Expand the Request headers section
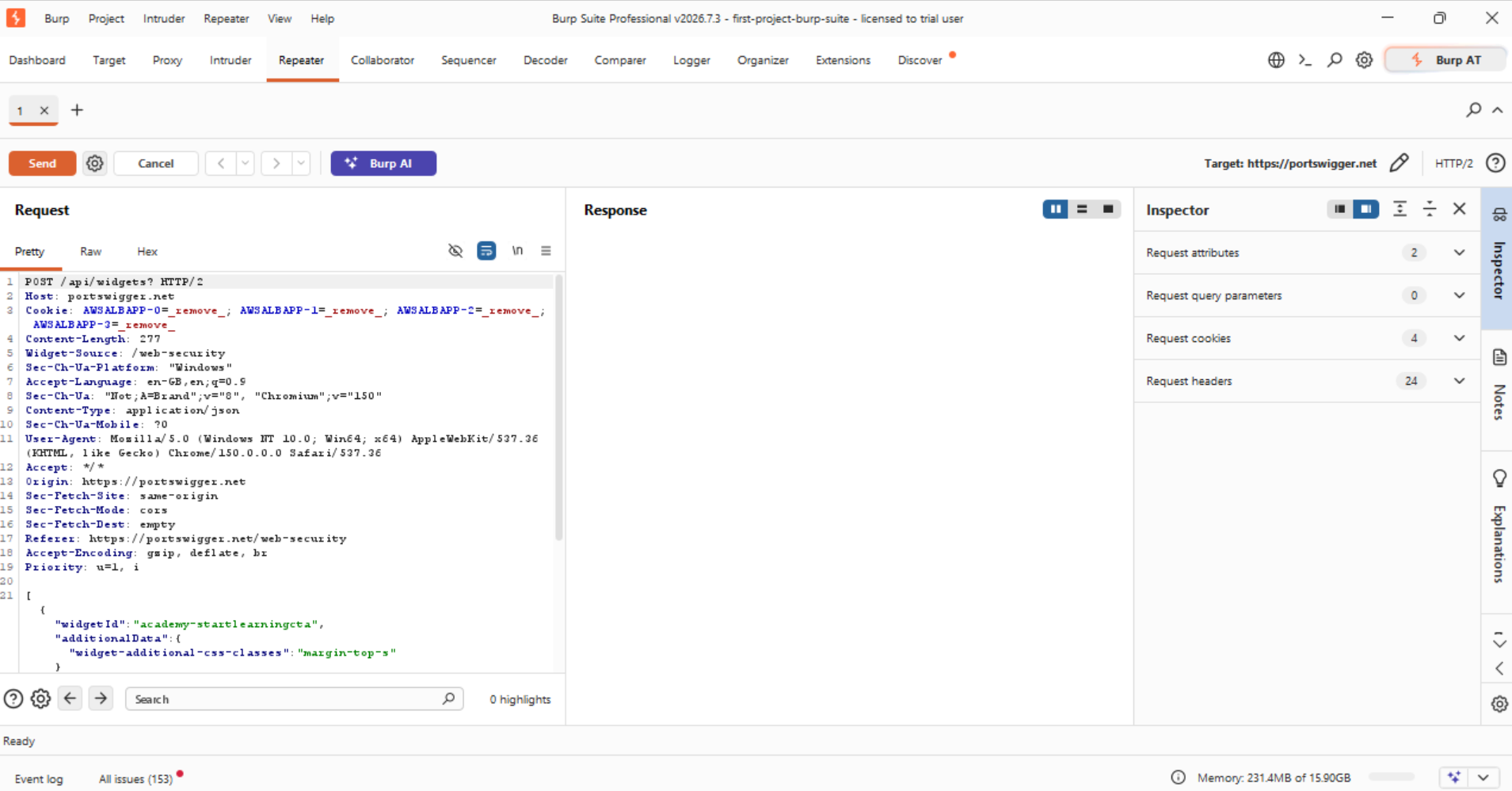 click(1459, 381)
